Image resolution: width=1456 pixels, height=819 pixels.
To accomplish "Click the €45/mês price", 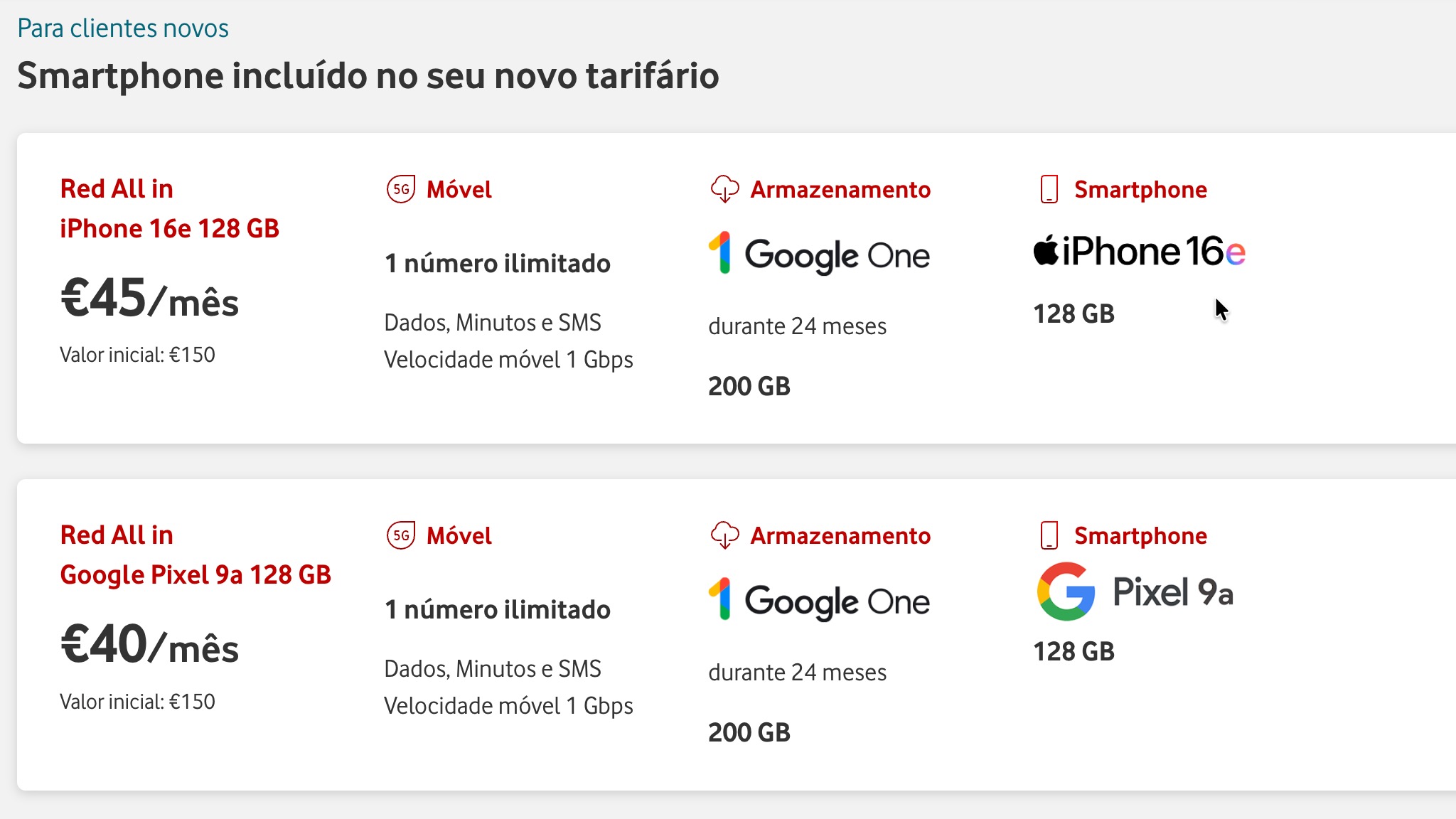I will (x=149, y=299).
